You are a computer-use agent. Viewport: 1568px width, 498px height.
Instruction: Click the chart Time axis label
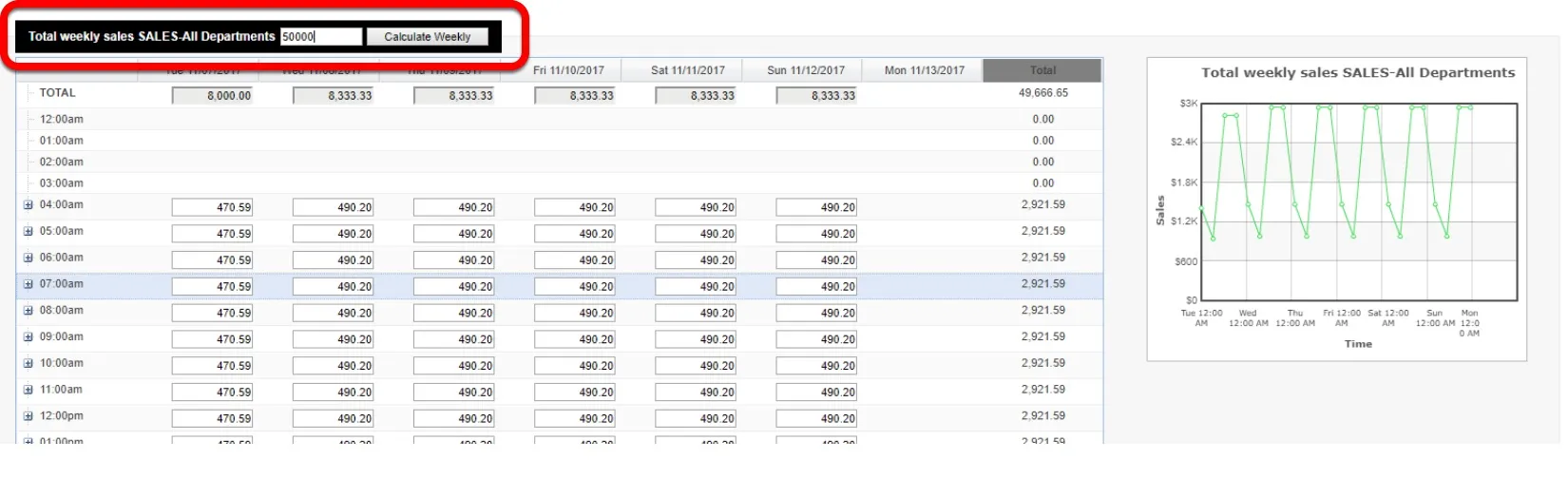pyautogui.click(x=1358, y=344)
